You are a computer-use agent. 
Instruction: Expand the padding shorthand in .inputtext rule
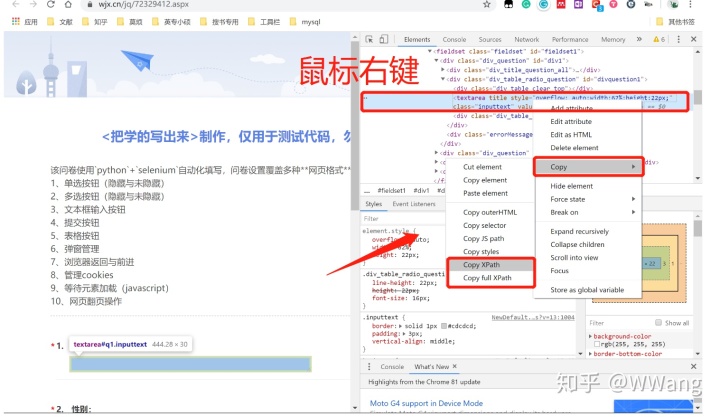click(404, 333)
